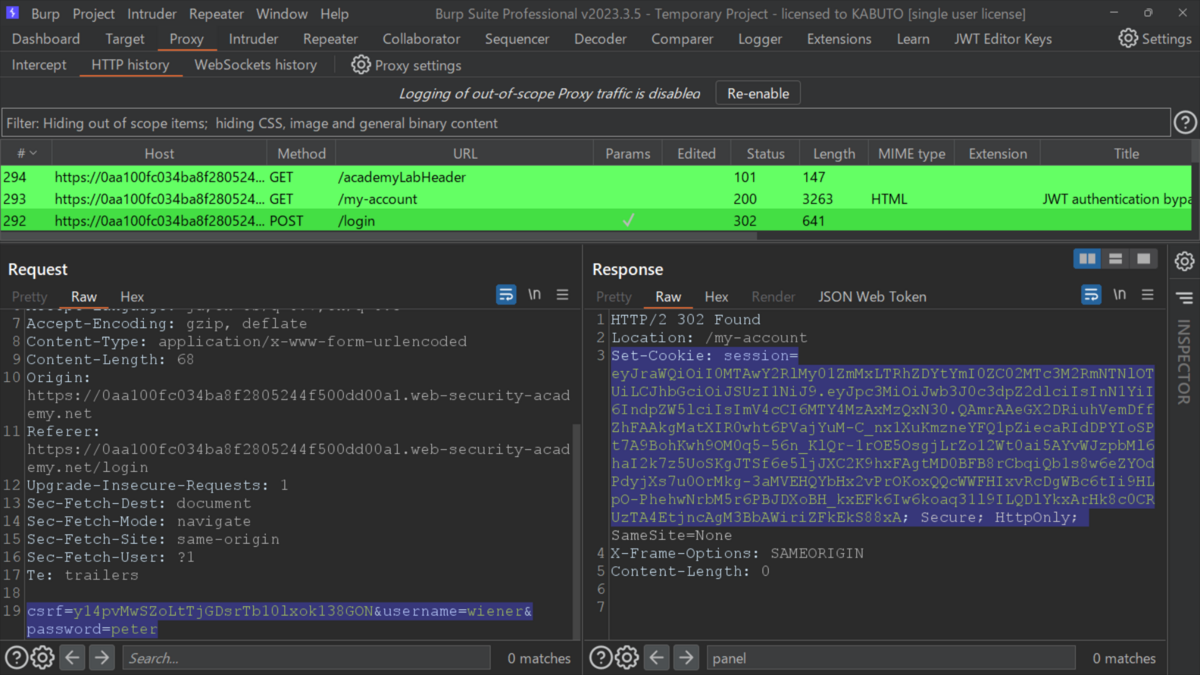
Task: Go to next match in Response search
Action: 686,658
